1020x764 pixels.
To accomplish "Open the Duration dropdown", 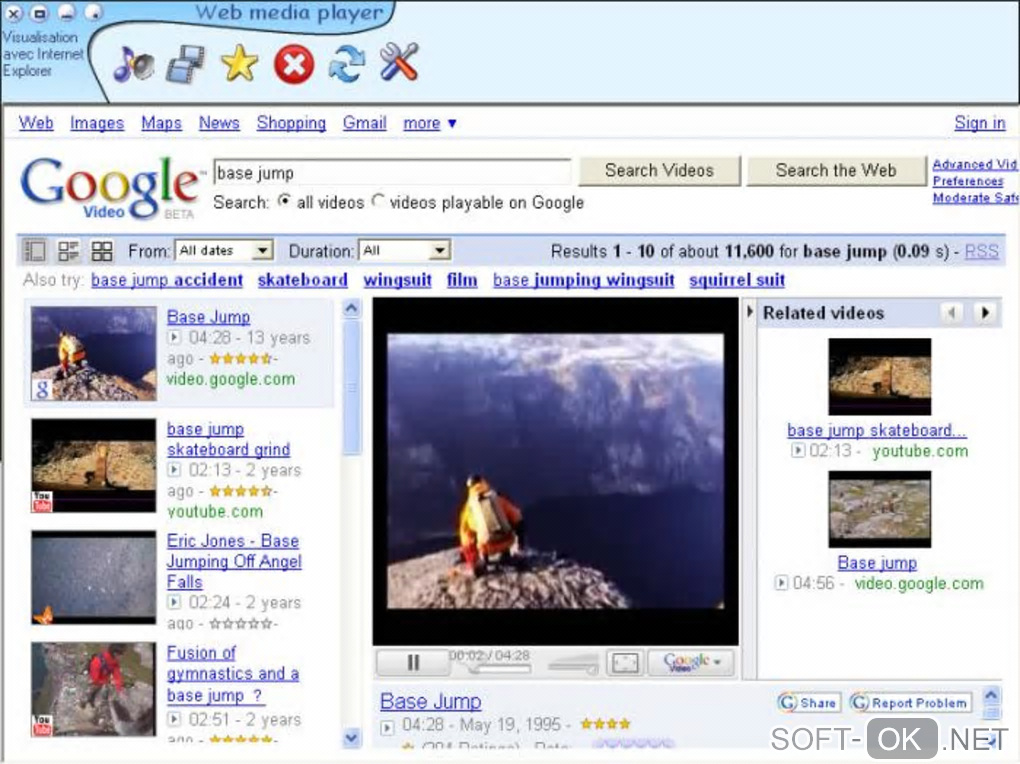I will [x=404, y=251].
